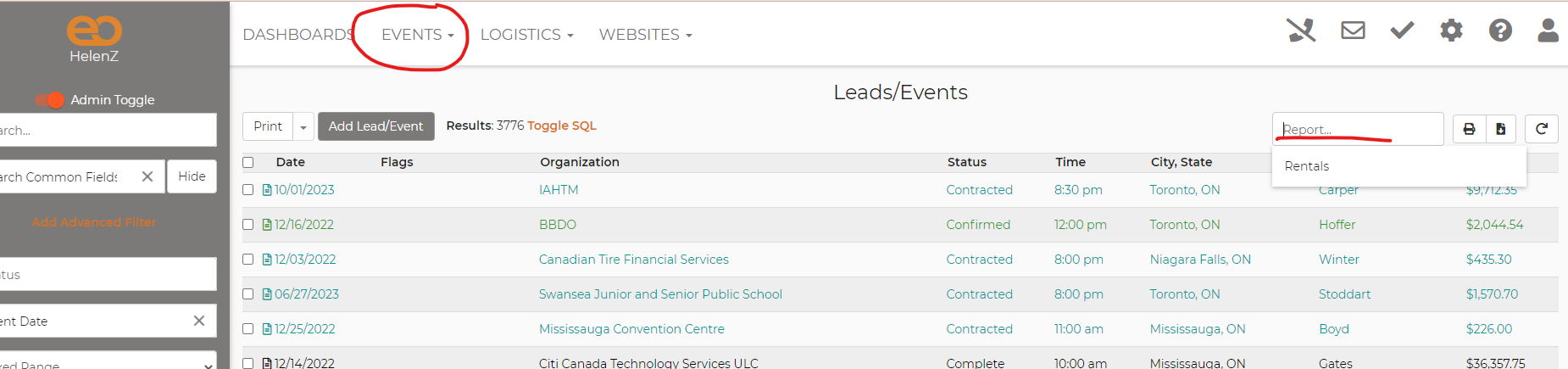Open the EVENTS dropdown menu
The height and width of the screenshot is (369, 1568).
click(417, 35)
